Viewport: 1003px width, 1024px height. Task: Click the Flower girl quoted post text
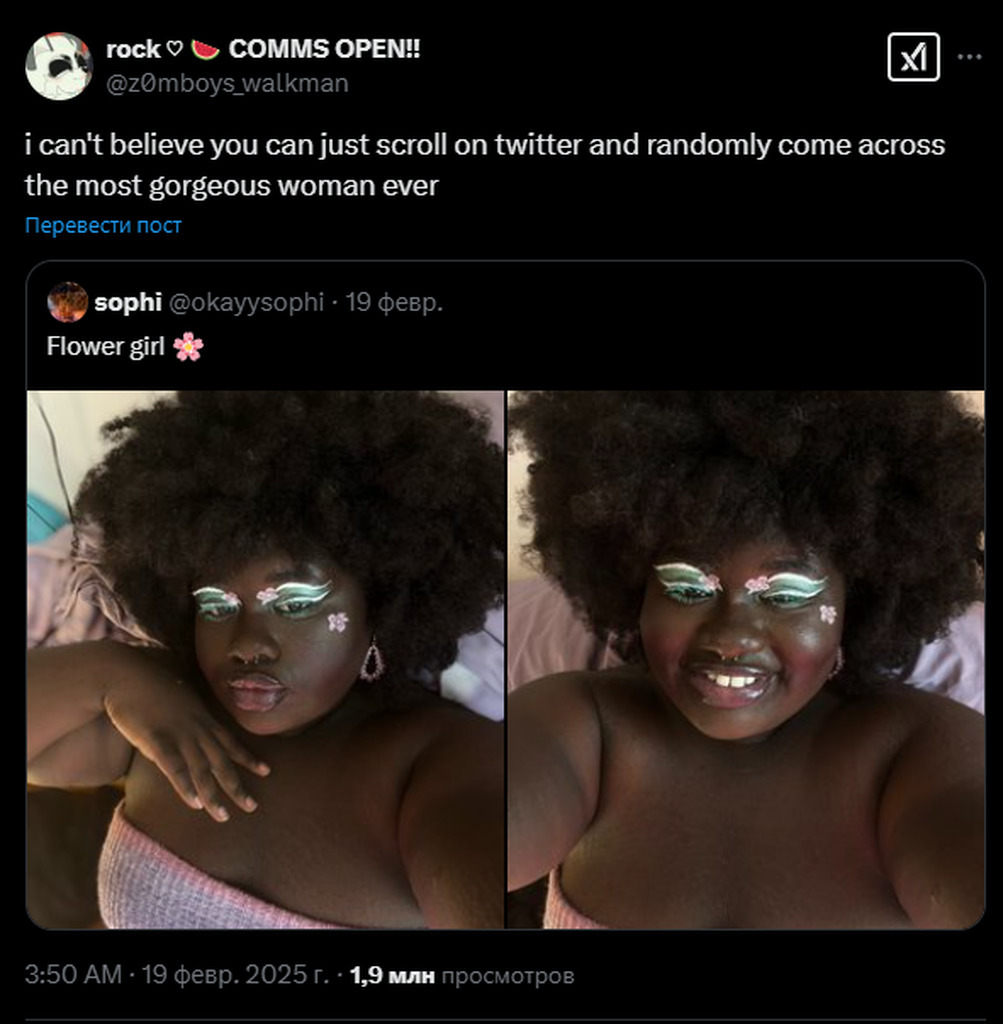click(x=106, y=347)
